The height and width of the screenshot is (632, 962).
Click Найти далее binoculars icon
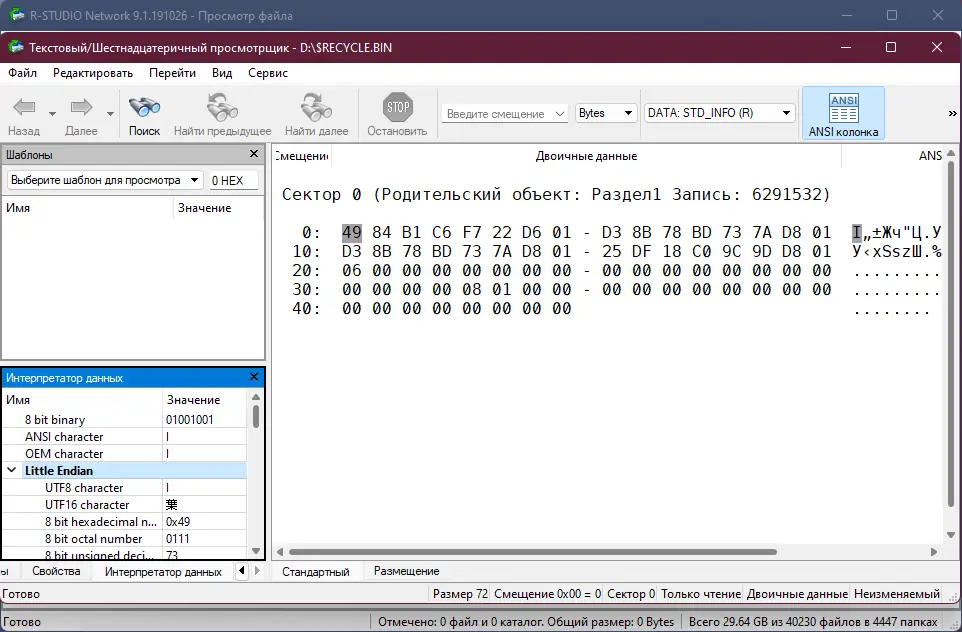(316, 107)
